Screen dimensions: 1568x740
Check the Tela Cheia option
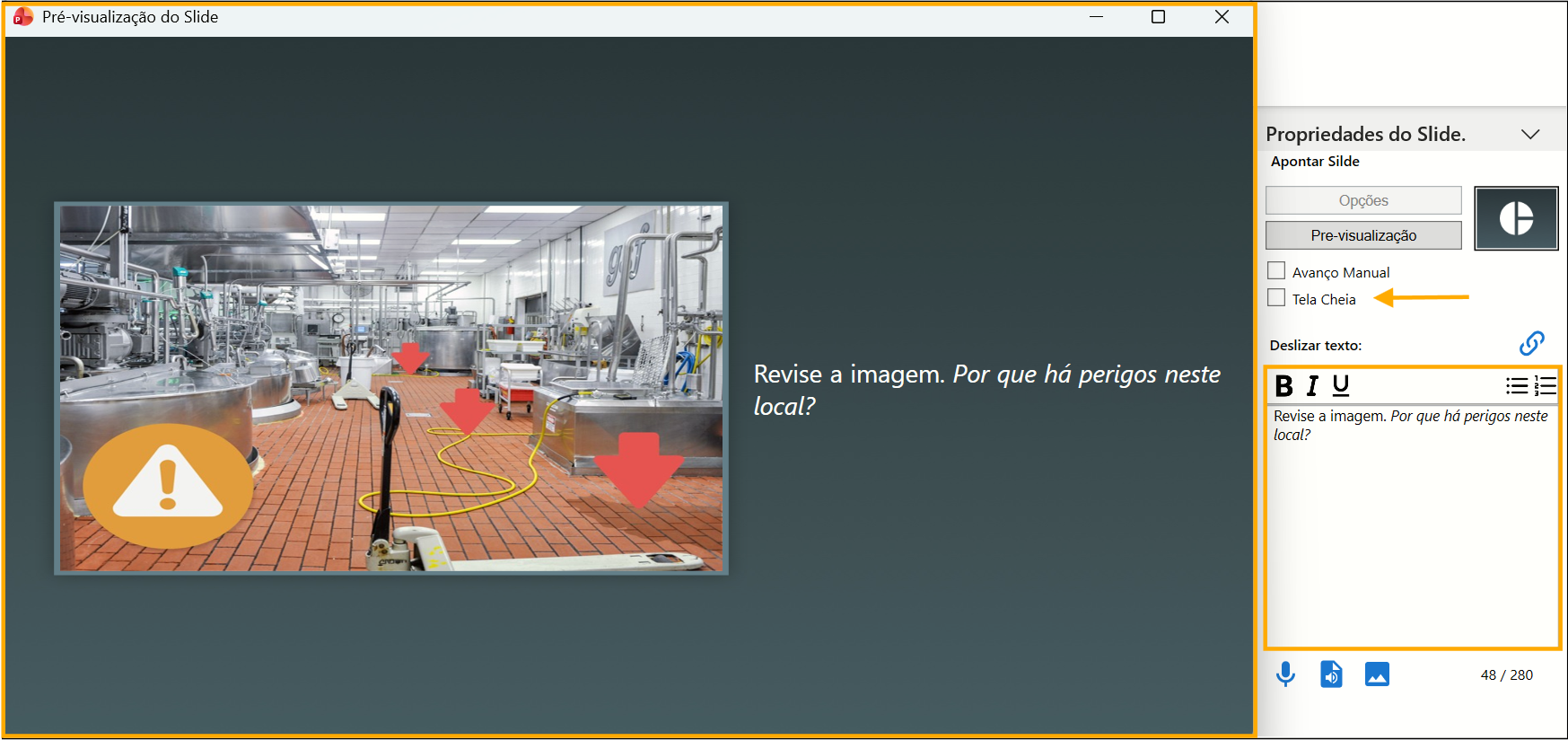(1276, 298)
